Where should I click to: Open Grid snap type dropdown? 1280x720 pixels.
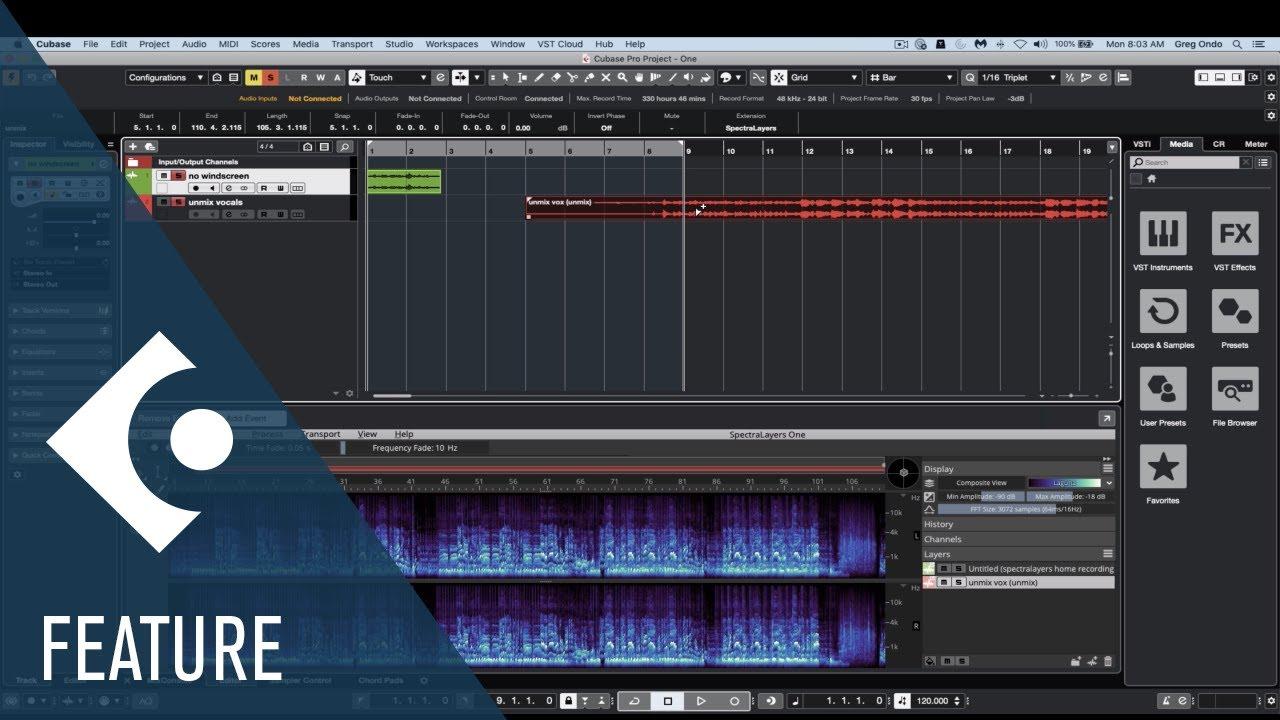pos(824,77)
